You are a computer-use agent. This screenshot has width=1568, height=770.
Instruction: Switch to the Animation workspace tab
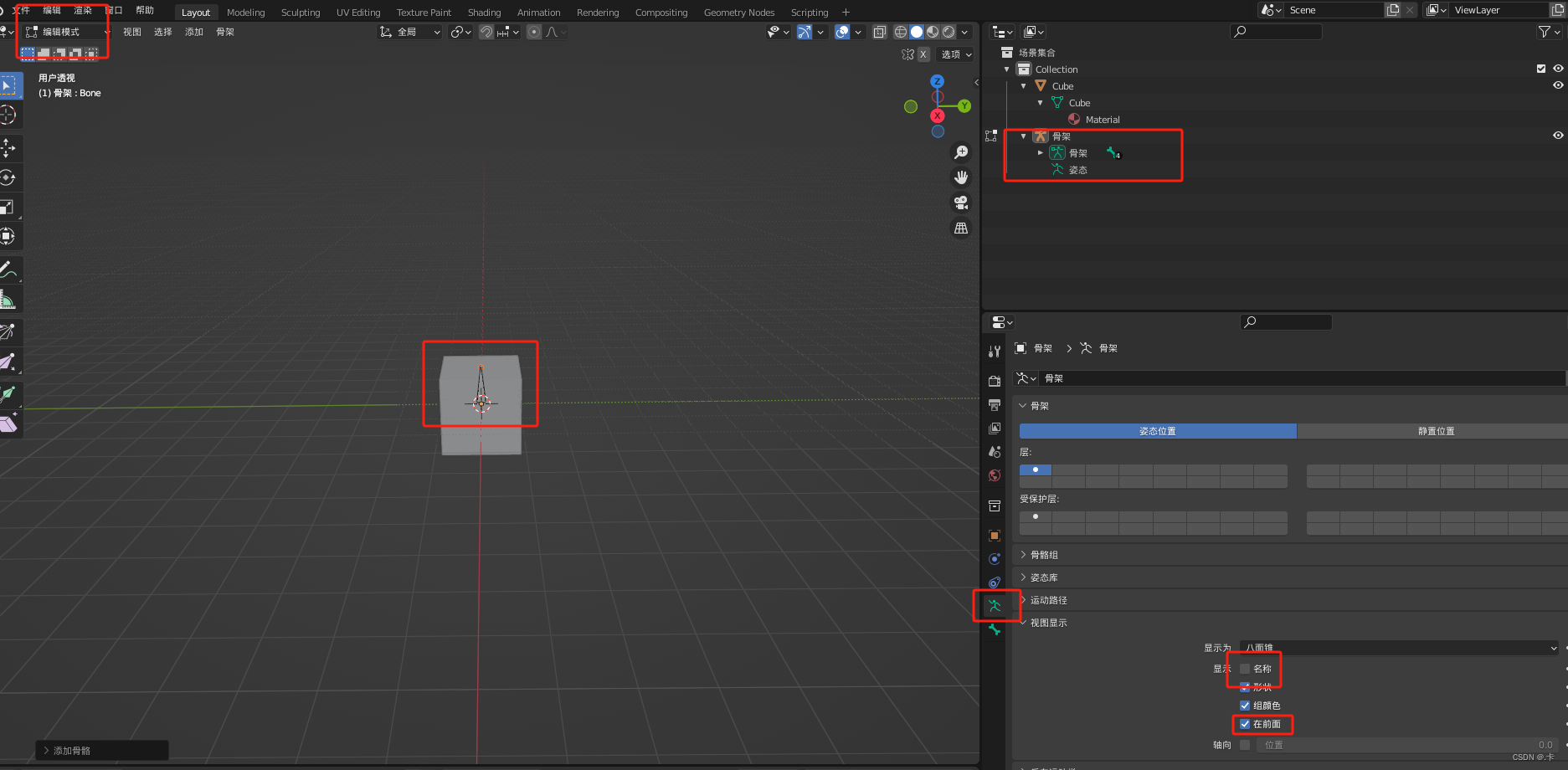click(x=538, y=12)
